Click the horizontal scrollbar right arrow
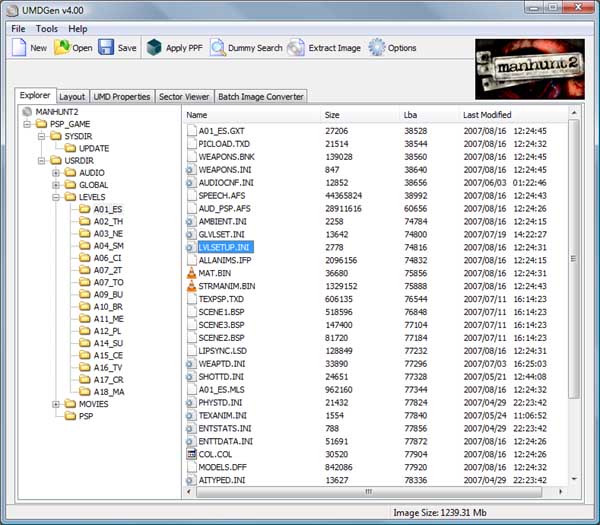The image size is (600, 525). tap(561, 492)
